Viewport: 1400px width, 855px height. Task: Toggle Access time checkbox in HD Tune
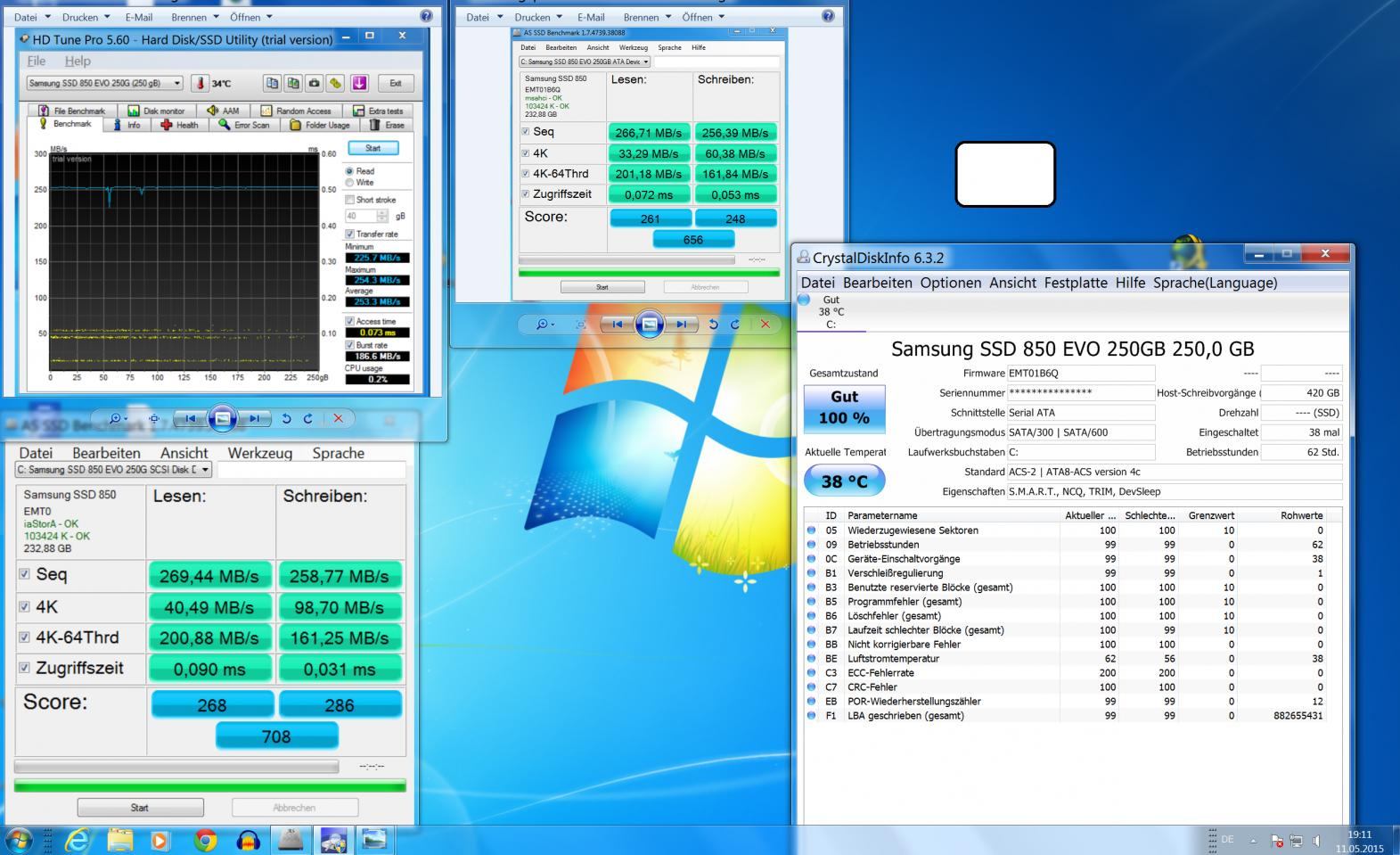click(x=350, y=321)
